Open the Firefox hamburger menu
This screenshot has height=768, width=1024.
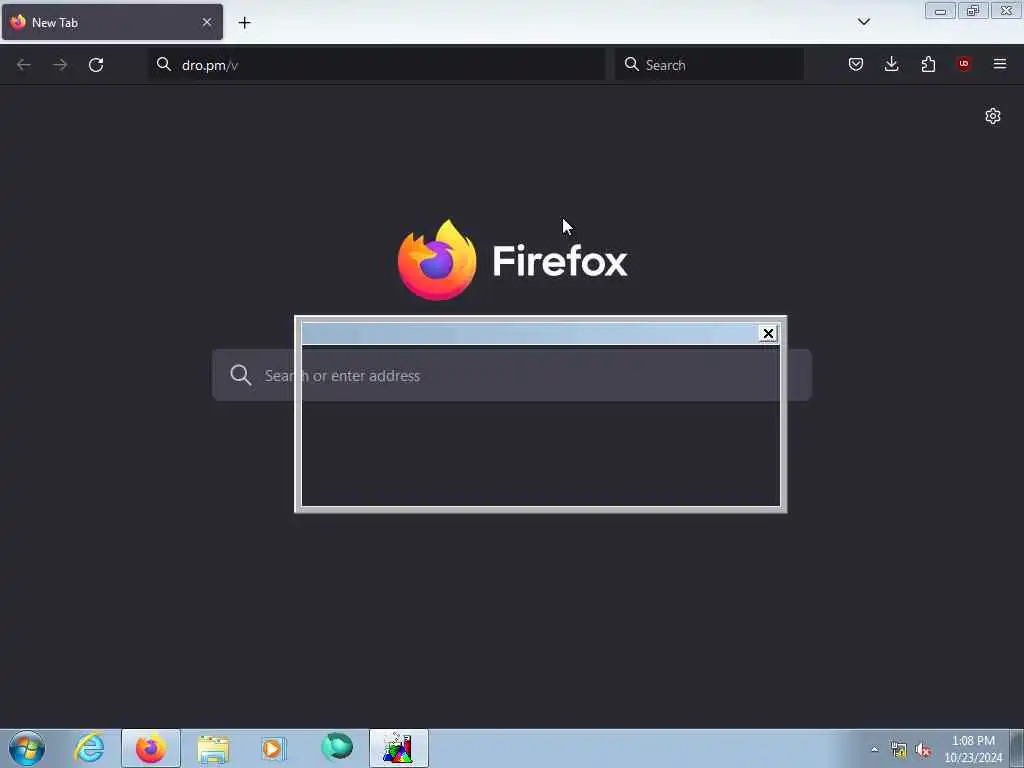pos(1000,64)
